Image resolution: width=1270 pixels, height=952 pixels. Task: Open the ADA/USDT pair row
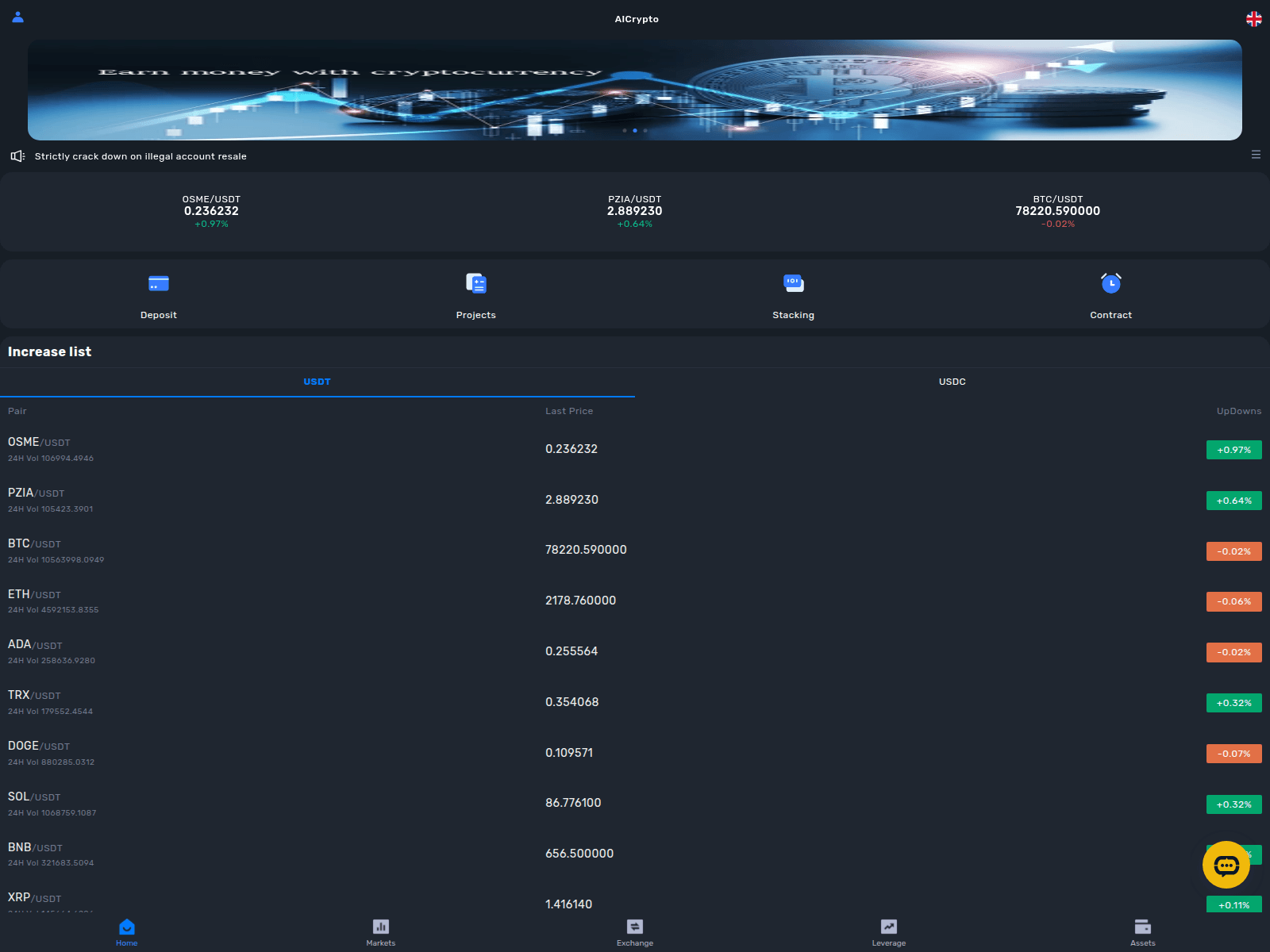click(x=635, y=652)
